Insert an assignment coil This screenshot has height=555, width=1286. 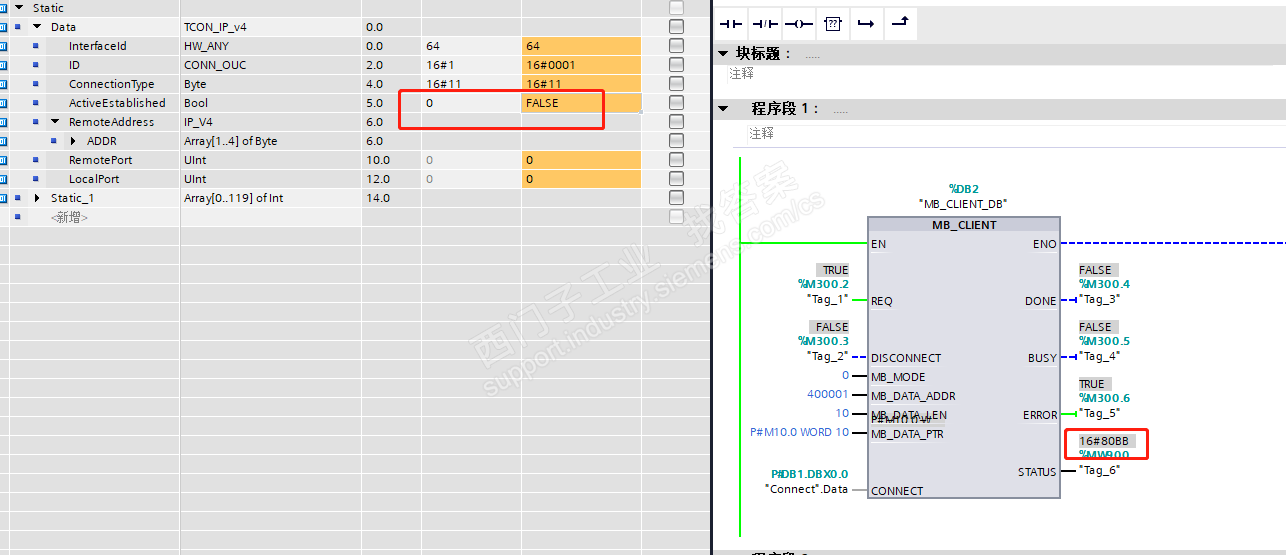[798, 23]
